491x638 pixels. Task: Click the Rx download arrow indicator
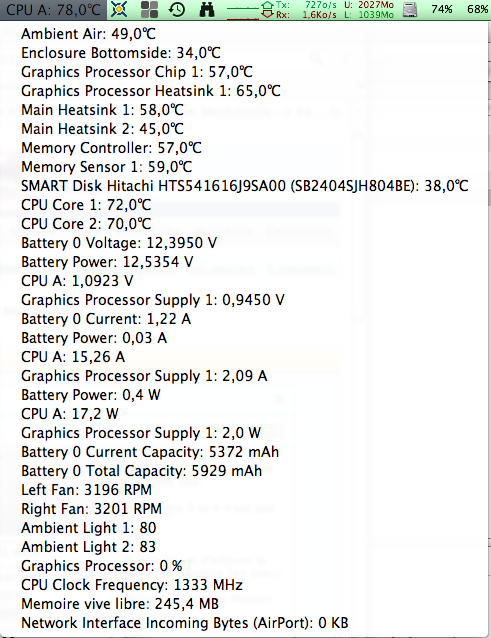[268, 15]
